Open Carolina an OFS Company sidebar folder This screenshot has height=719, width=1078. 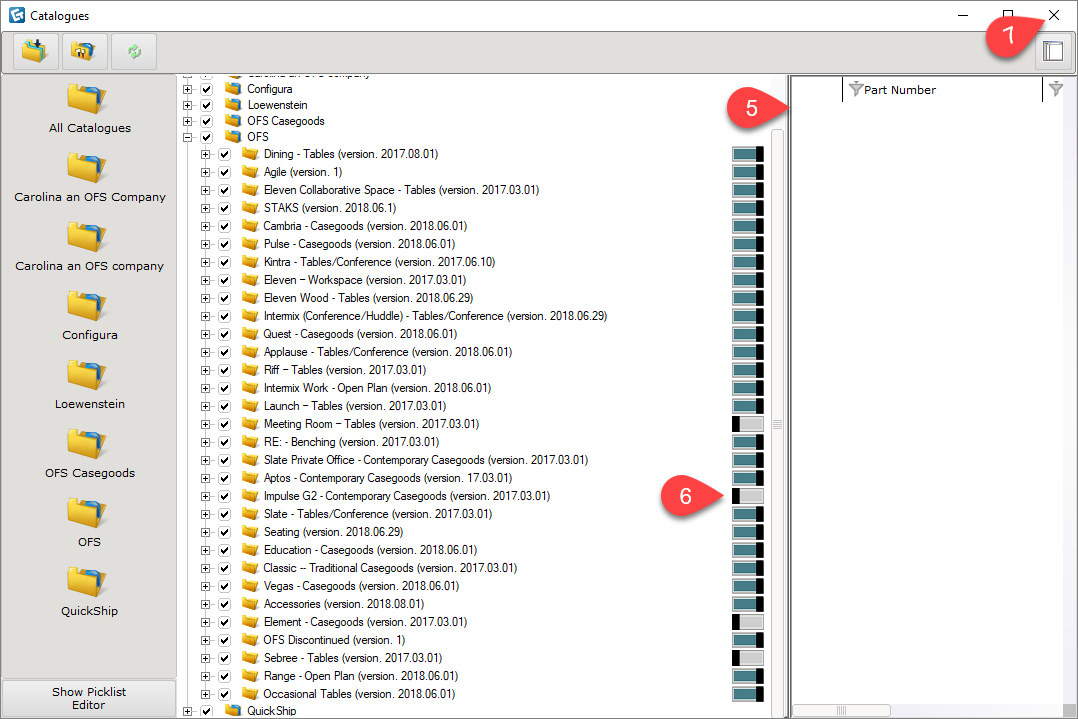click(x=89, y=178)
